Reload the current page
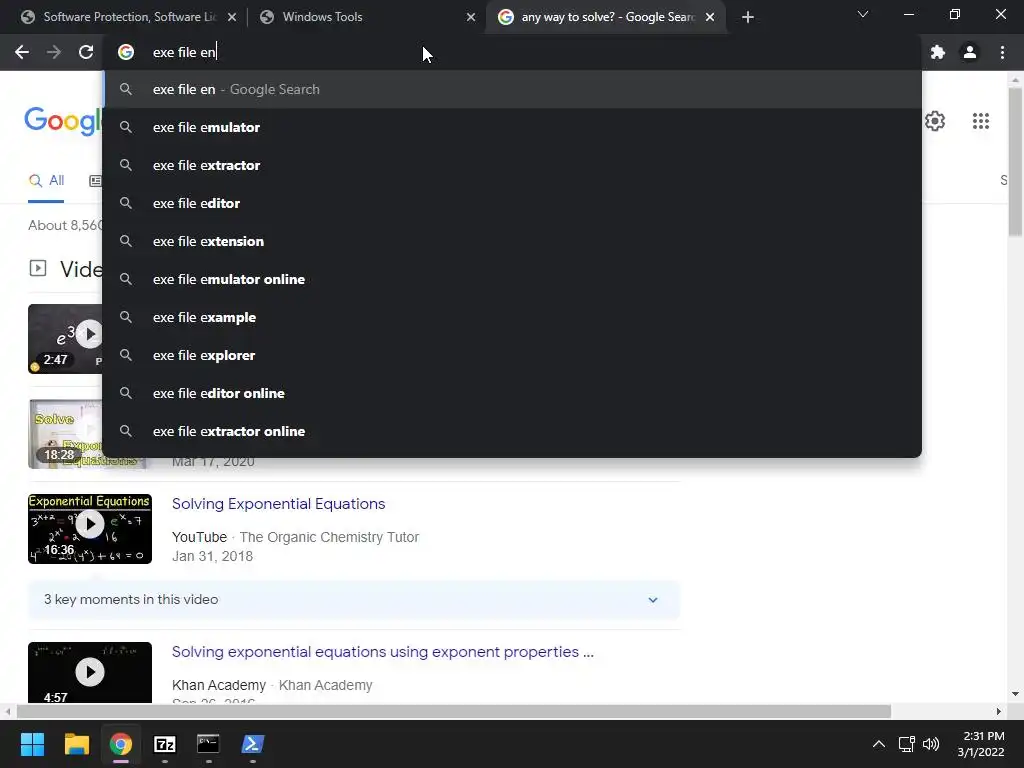Screen dimensions: 1024x768 [86, 52]
